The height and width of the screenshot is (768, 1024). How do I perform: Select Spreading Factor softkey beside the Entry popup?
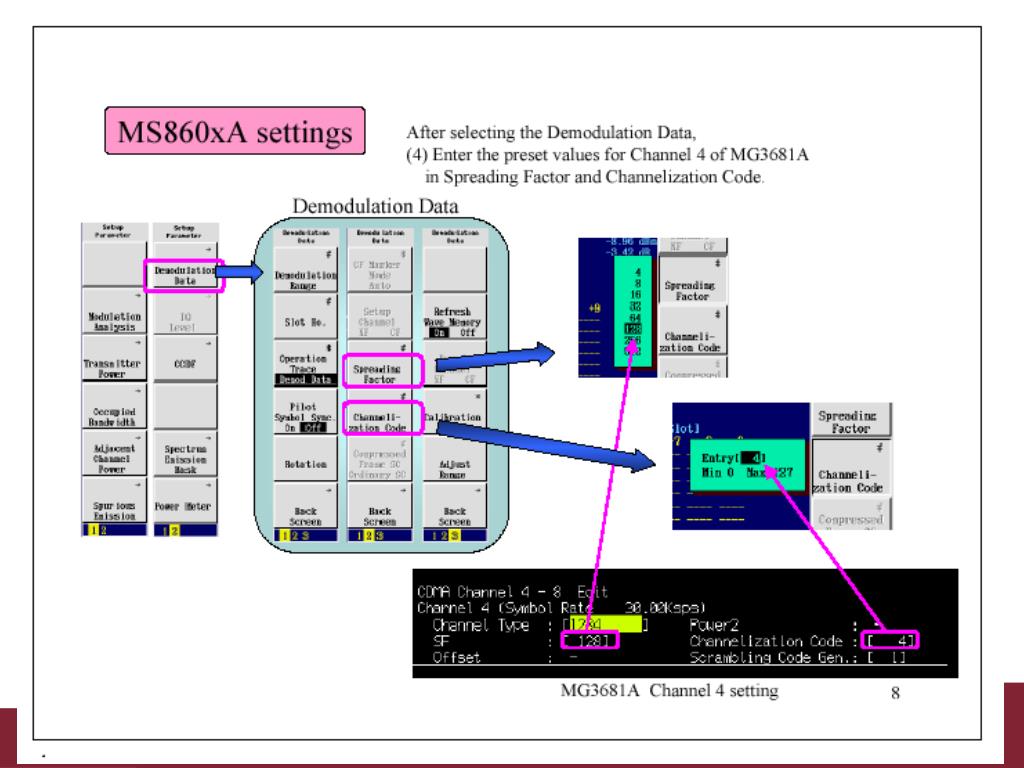(x=850, y=420)
